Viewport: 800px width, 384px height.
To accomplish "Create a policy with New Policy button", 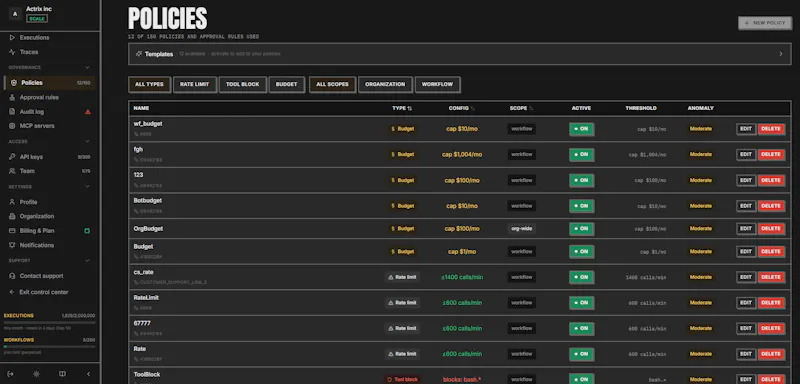I will [765, 23].
